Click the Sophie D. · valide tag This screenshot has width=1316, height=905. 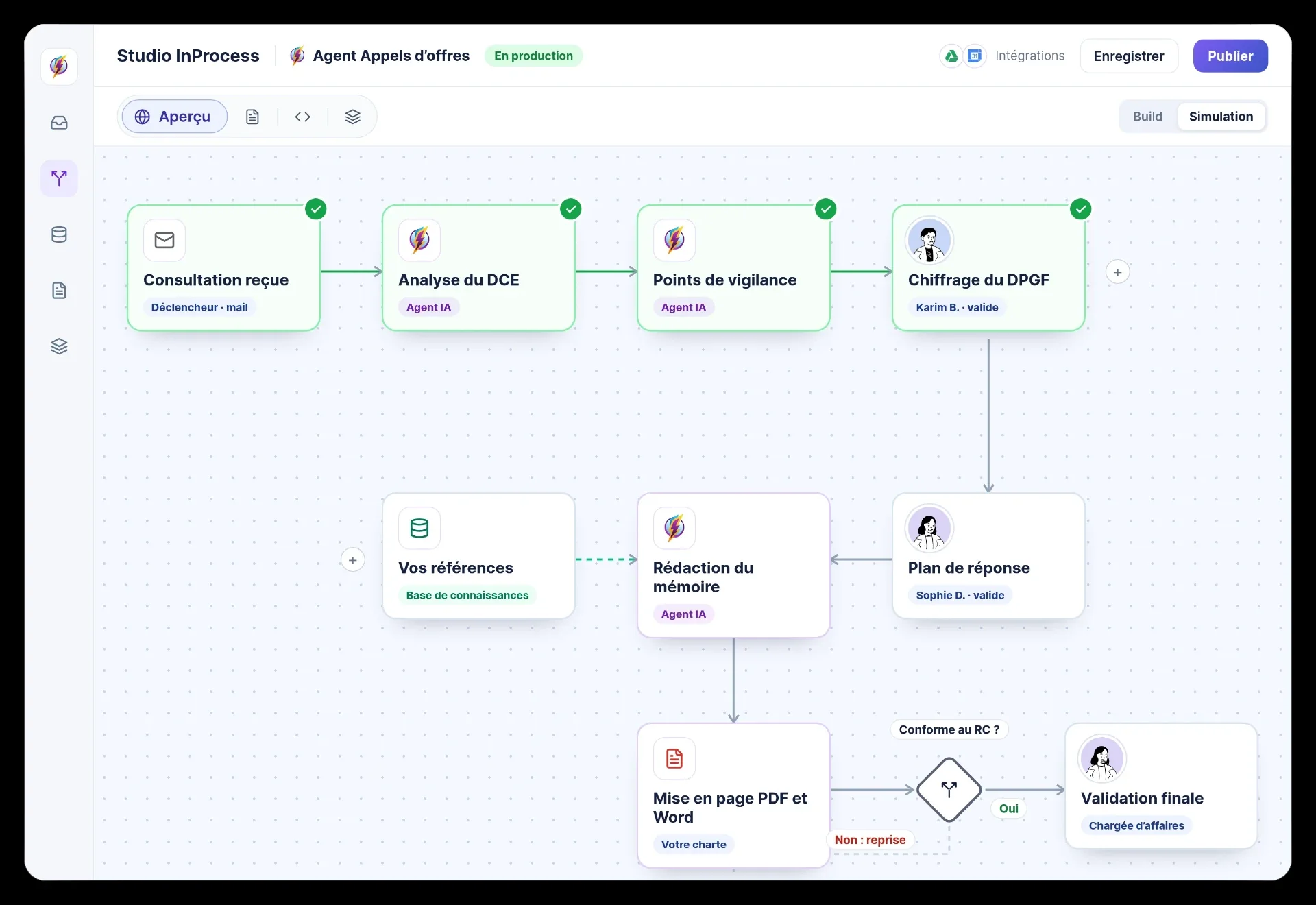(x=960, y=595)
